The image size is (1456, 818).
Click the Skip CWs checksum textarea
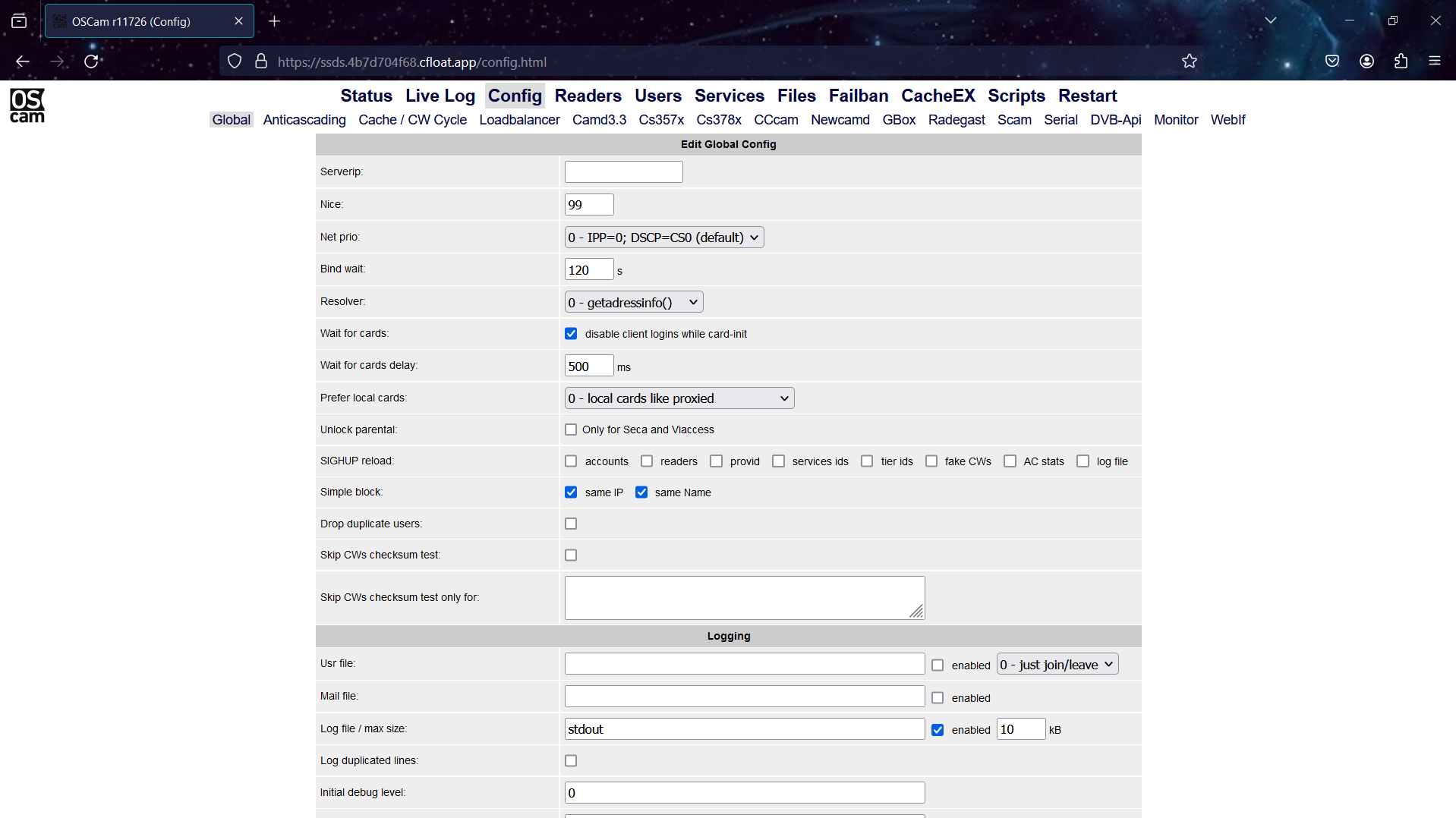pos(745,598)
